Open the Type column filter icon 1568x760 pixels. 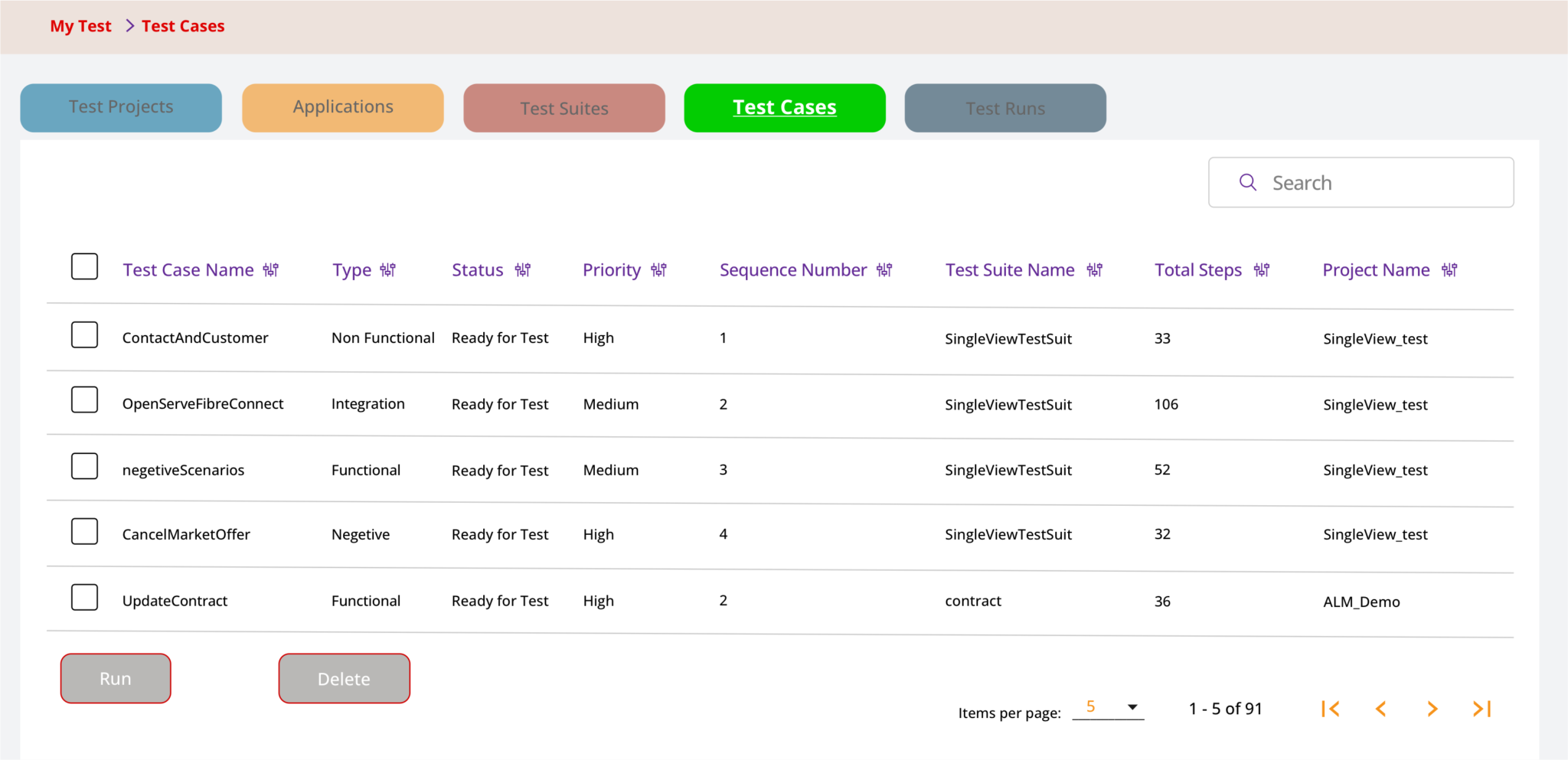[388, 270]
